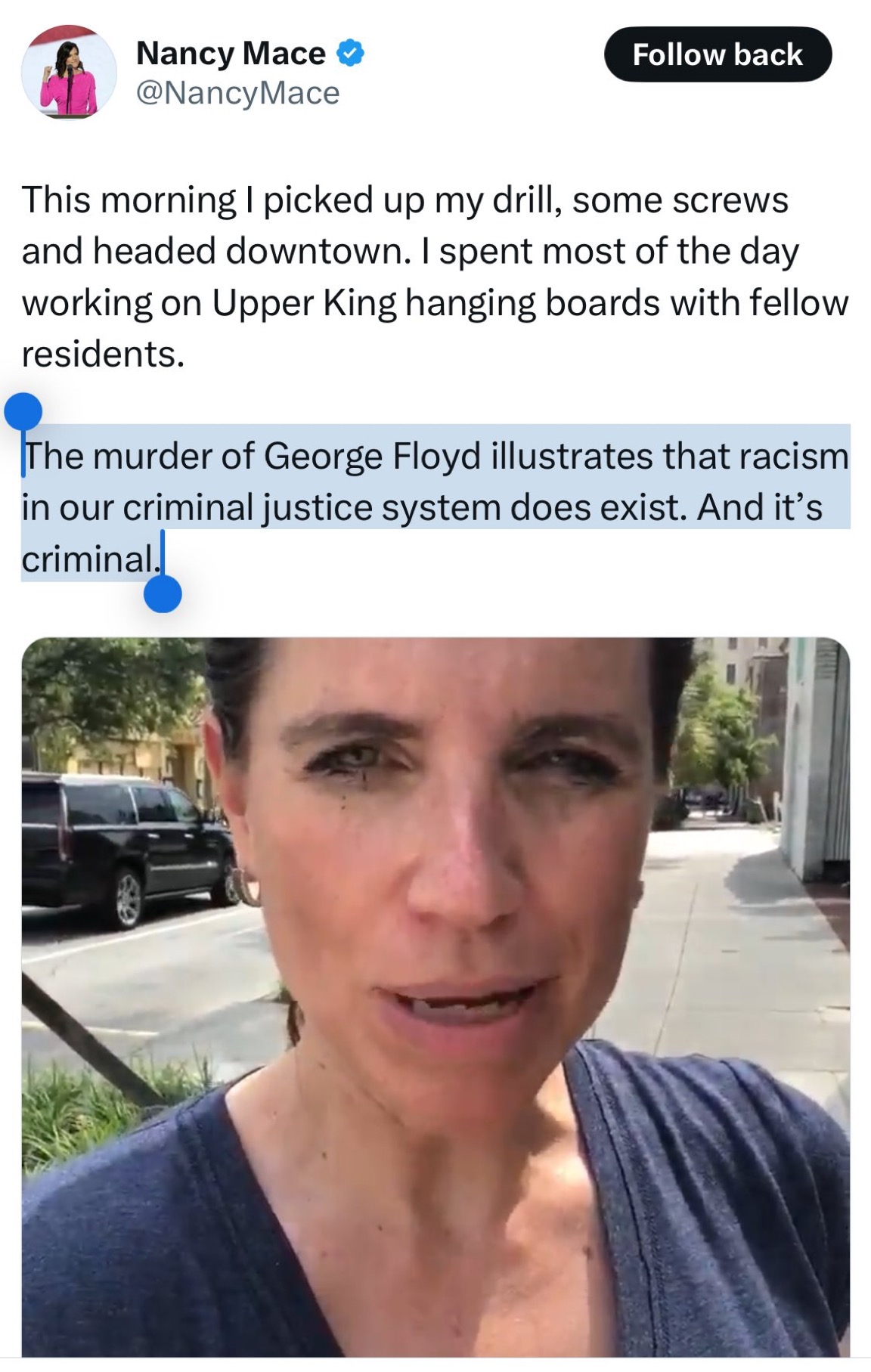Click the highlighted word "illustrates"

[572, 457]
